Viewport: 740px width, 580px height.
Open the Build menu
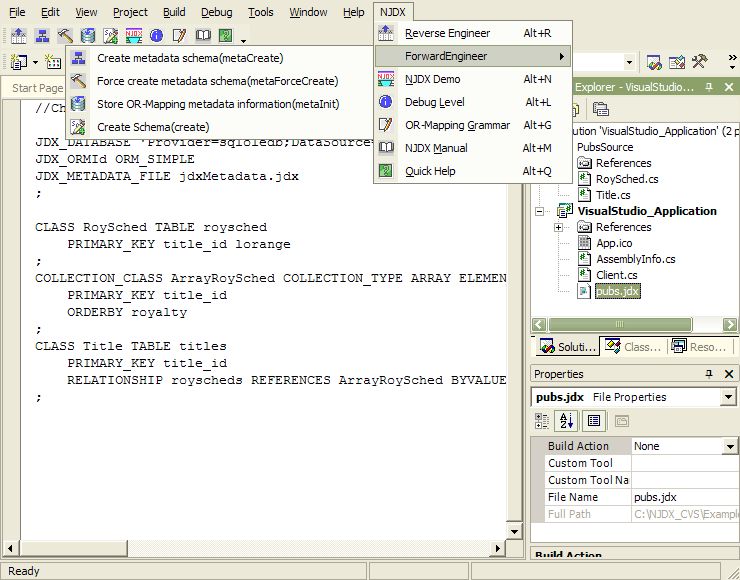(x=174, y=12)
